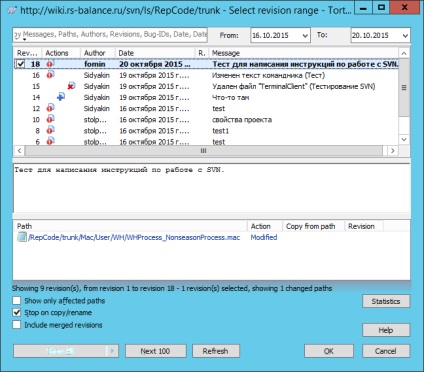Select the WHProcess_NonseasonProcess.mac path
The image size is (424, 372).
pos(134,237)
